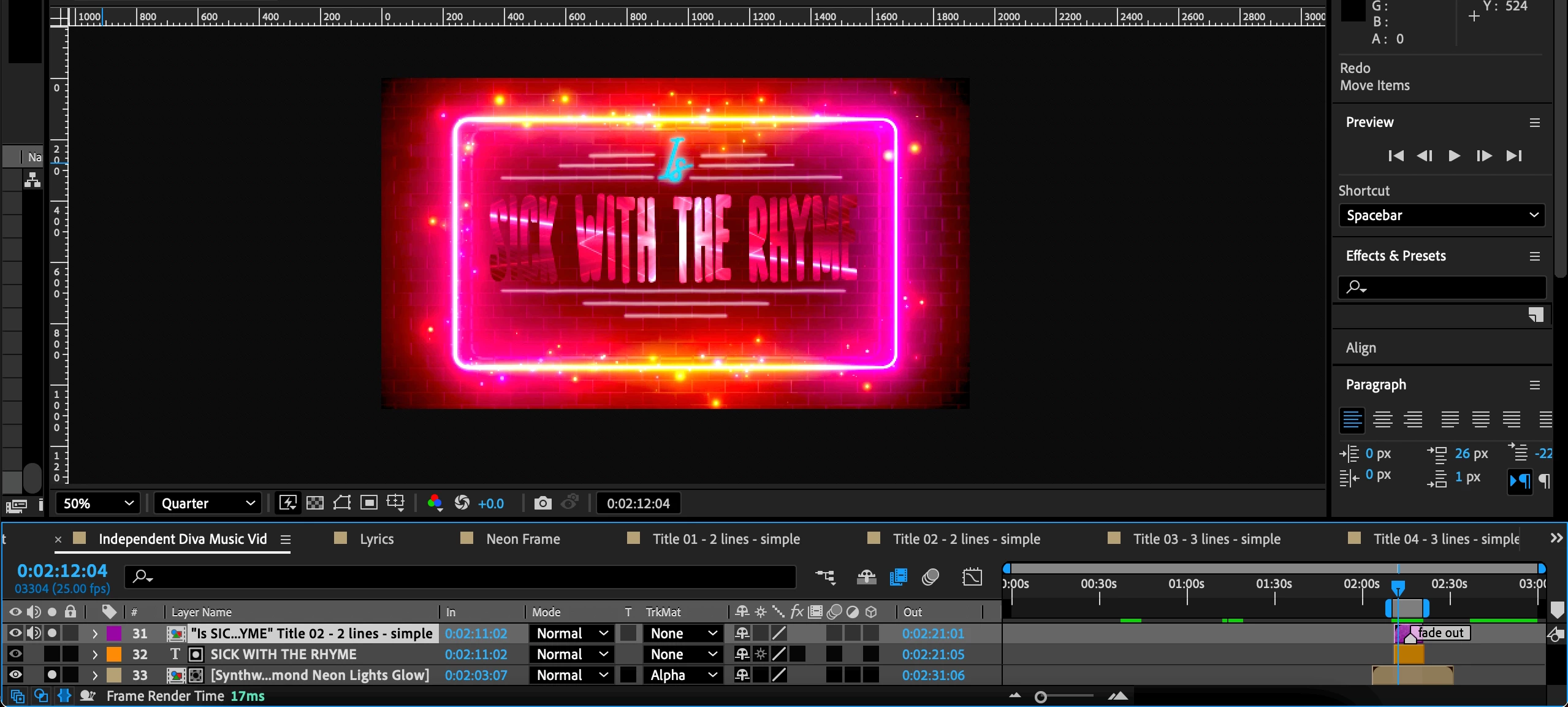Toggle mask and shape path visibility

(x=342, y=503)
